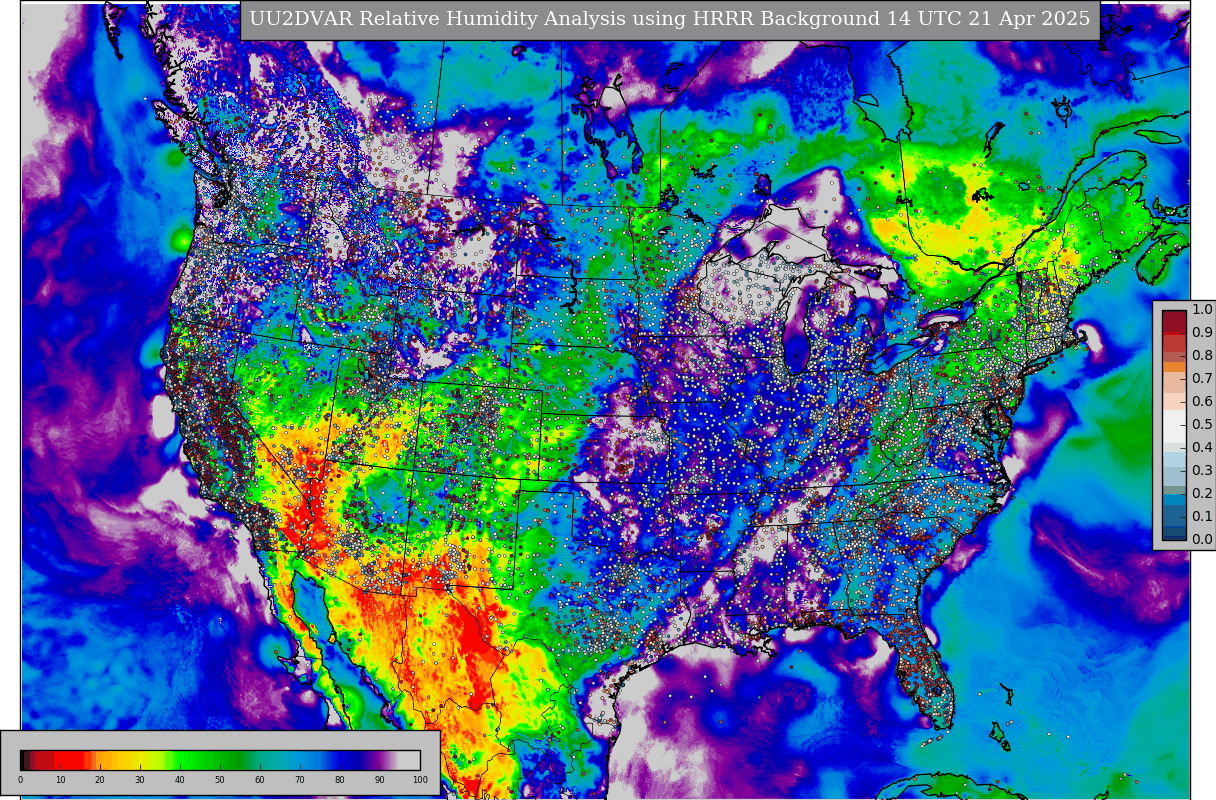
Task: Click the '0.4' label on right colorbar
Action: point(1202,448)
